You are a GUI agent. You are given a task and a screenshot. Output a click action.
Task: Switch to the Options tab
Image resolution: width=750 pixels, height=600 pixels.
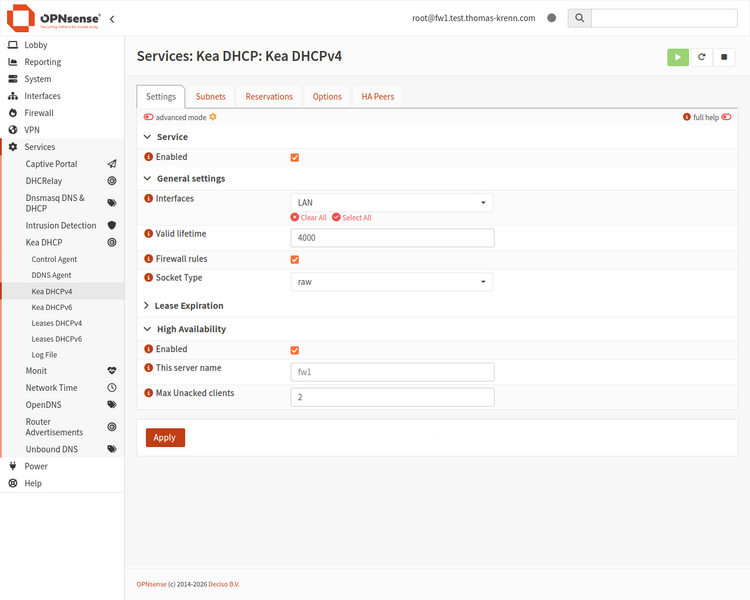click(x=327, y=97)
